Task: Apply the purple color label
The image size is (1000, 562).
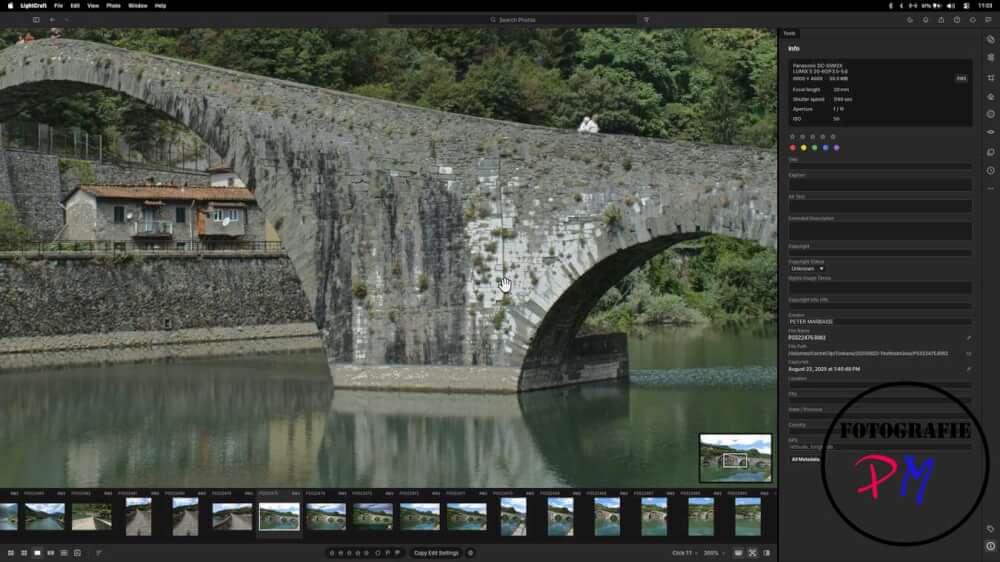Action: pyautogui.click(x=836, y=147)
